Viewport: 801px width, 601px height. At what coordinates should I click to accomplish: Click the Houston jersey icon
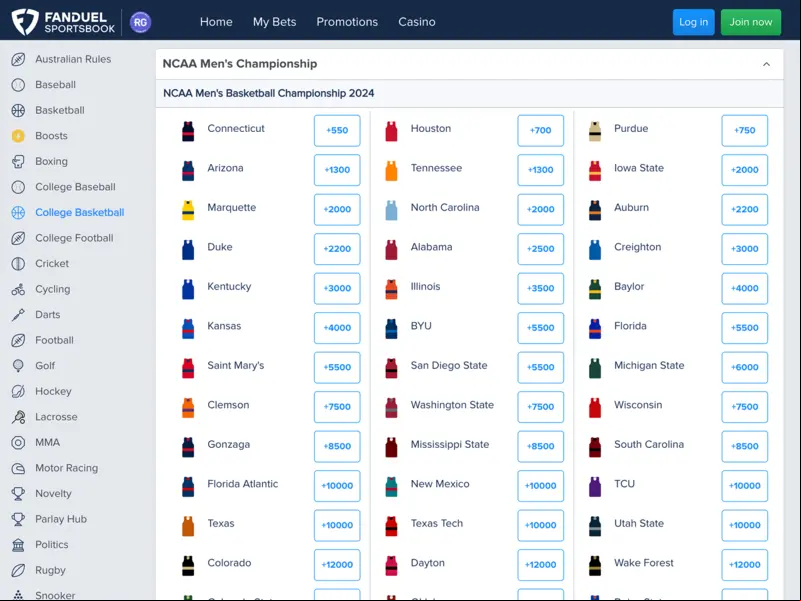(x=391, y=131)
